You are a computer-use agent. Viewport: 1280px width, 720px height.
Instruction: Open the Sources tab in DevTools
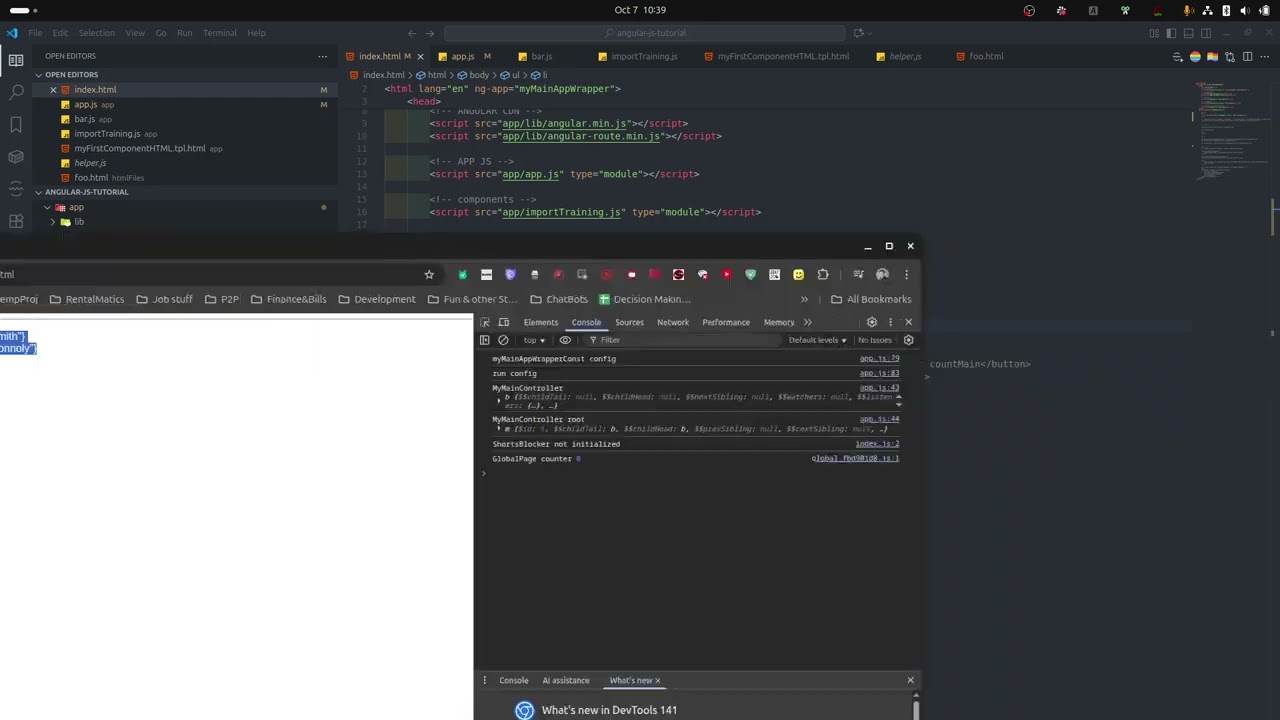[629, 322]
